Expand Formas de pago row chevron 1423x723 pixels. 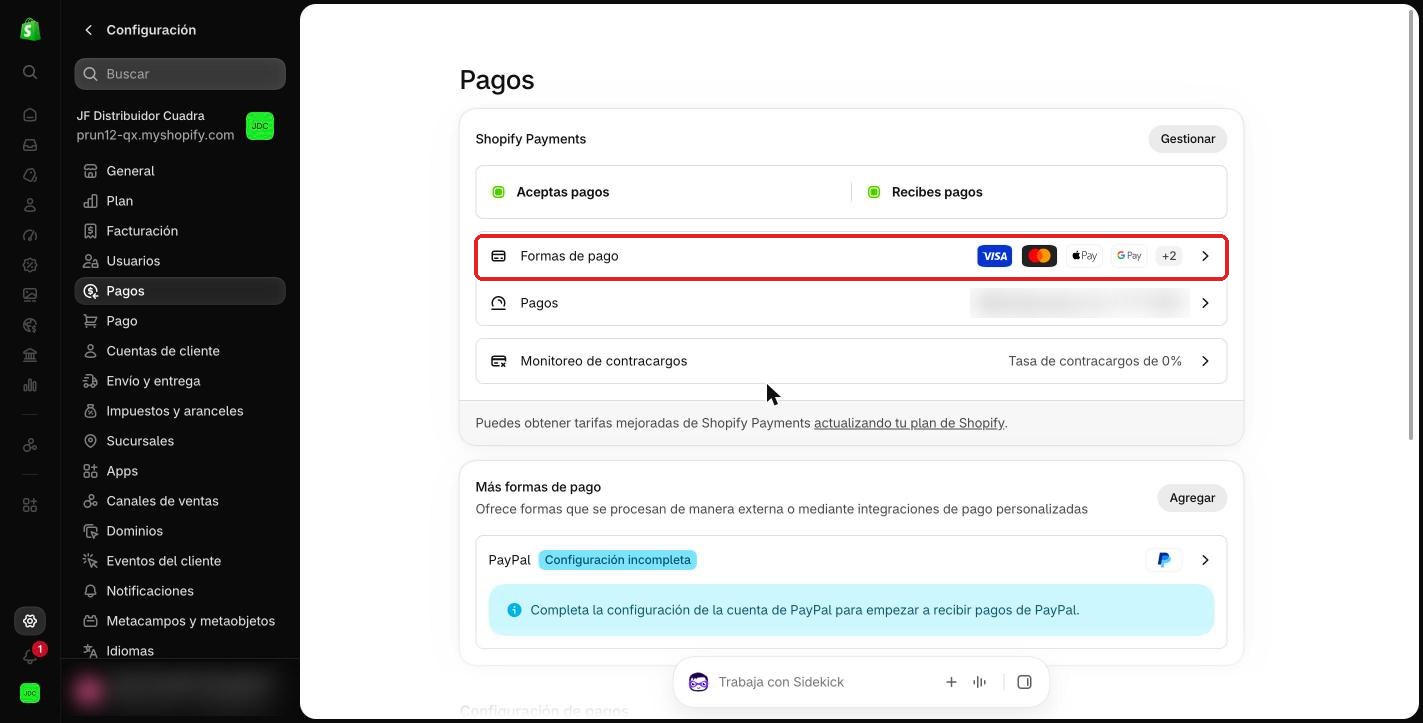point(1205,256)
